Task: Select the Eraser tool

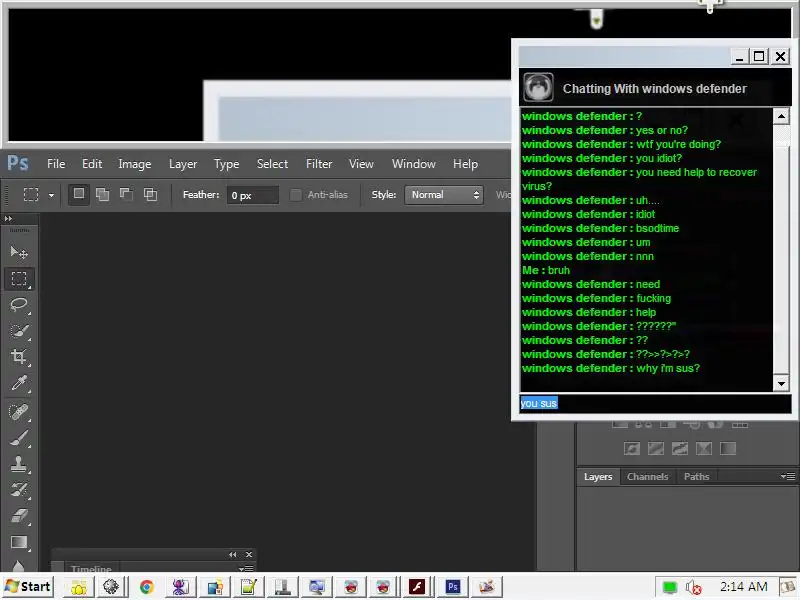Action: click(x=19, y=516)
